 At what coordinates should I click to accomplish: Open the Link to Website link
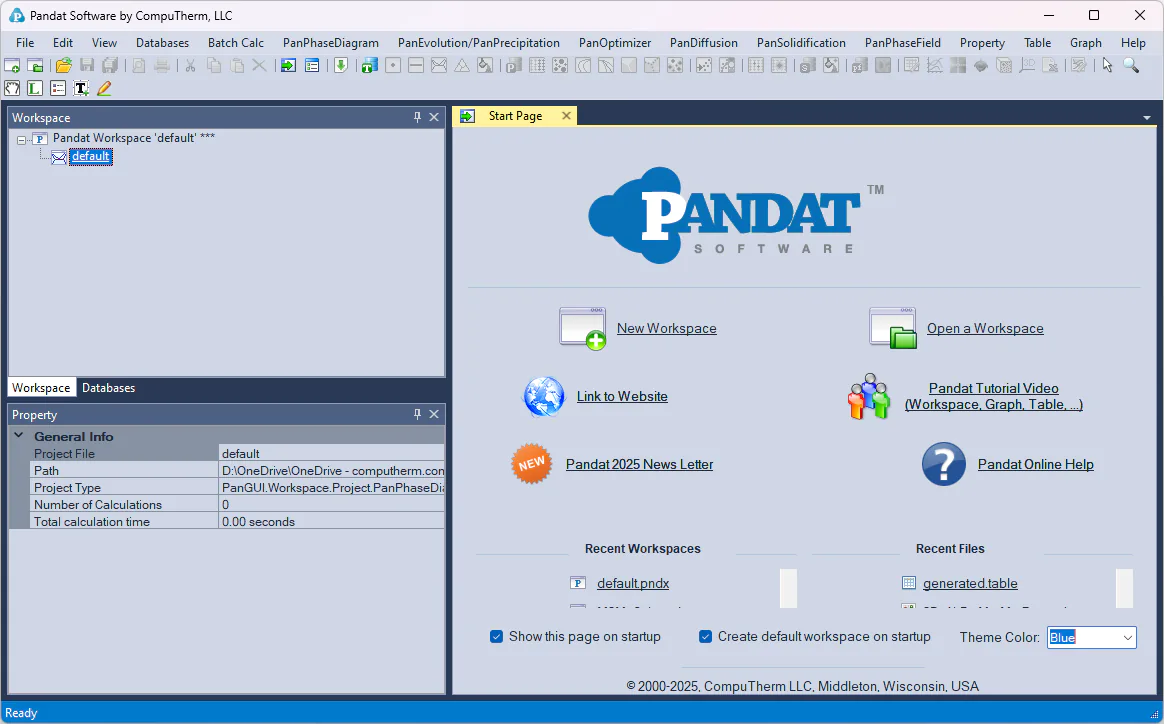(x=622, y=397)
